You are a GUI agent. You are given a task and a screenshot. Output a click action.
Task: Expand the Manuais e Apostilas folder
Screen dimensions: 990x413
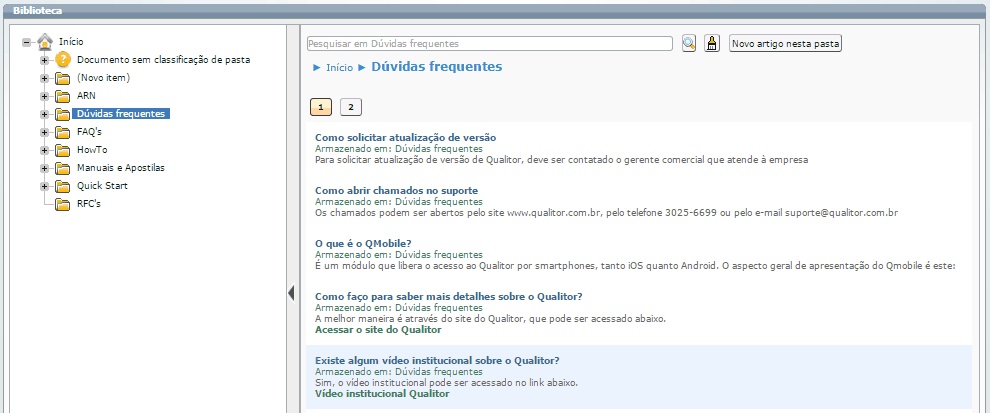44,168
